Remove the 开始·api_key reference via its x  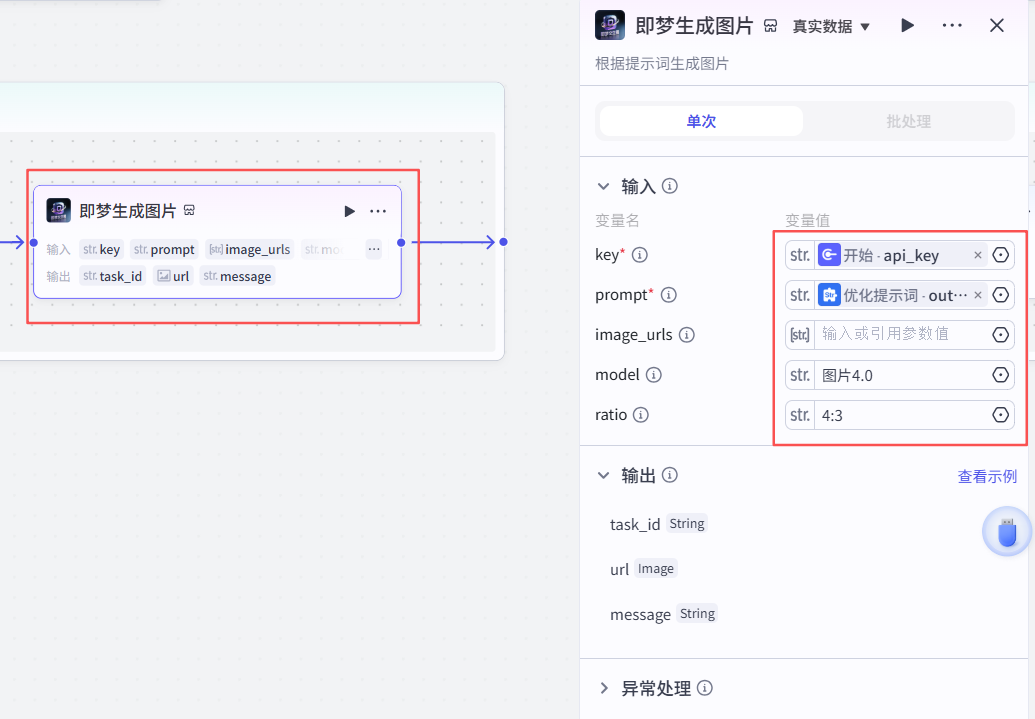click(x=977, y=255)
